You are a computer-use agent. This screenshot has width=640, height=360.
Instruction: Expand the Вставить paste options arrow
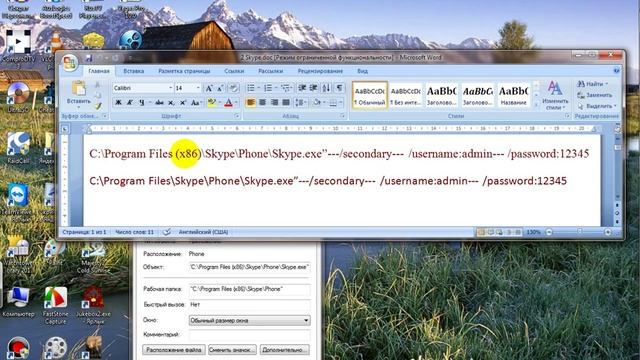tap(78, 108)
